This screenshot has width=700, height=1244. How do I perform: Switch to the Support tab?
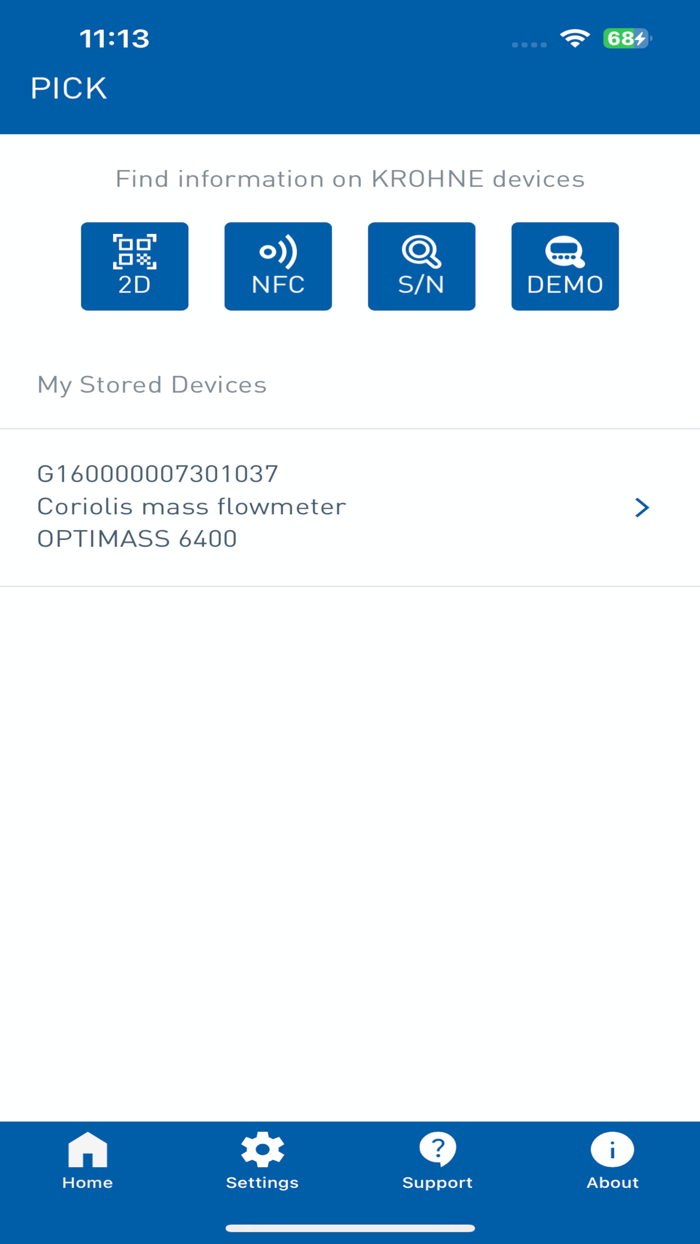point(437,1160)
